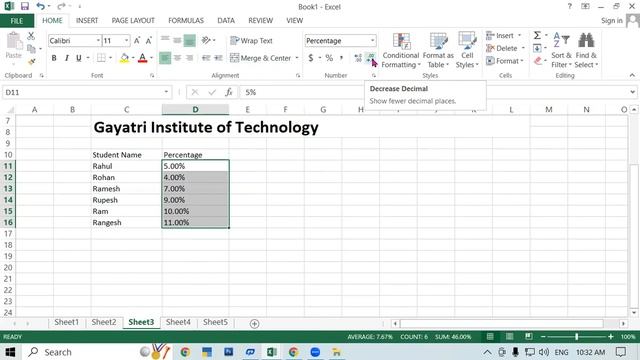
Task: Click Sign in link
Action: click(612, 20)
